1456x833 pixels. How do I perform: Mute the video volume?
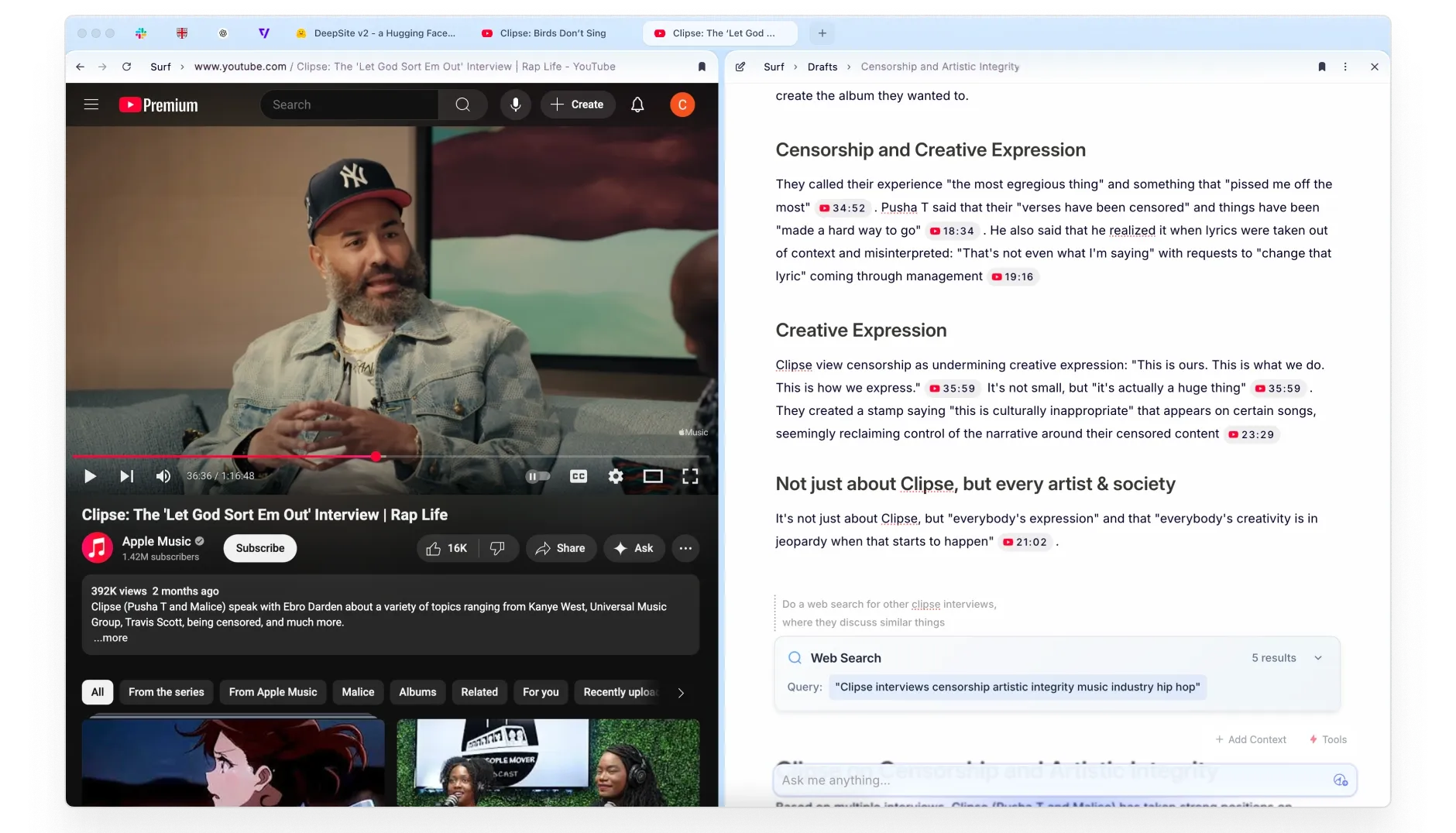(163, 476)
